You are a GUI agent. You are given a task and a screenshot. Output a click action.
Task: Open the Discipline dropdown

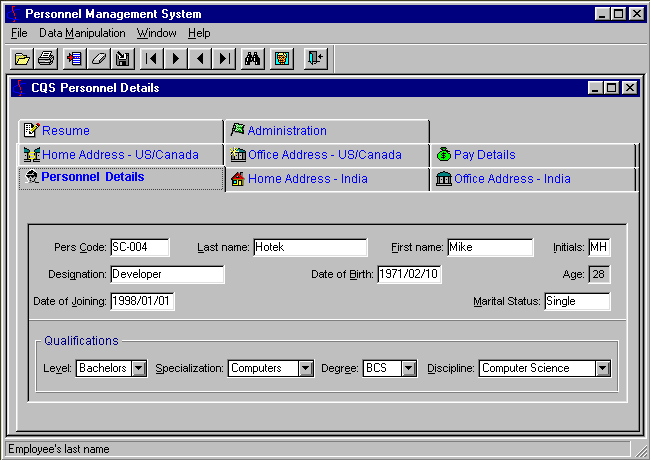[x=602, y=368]
